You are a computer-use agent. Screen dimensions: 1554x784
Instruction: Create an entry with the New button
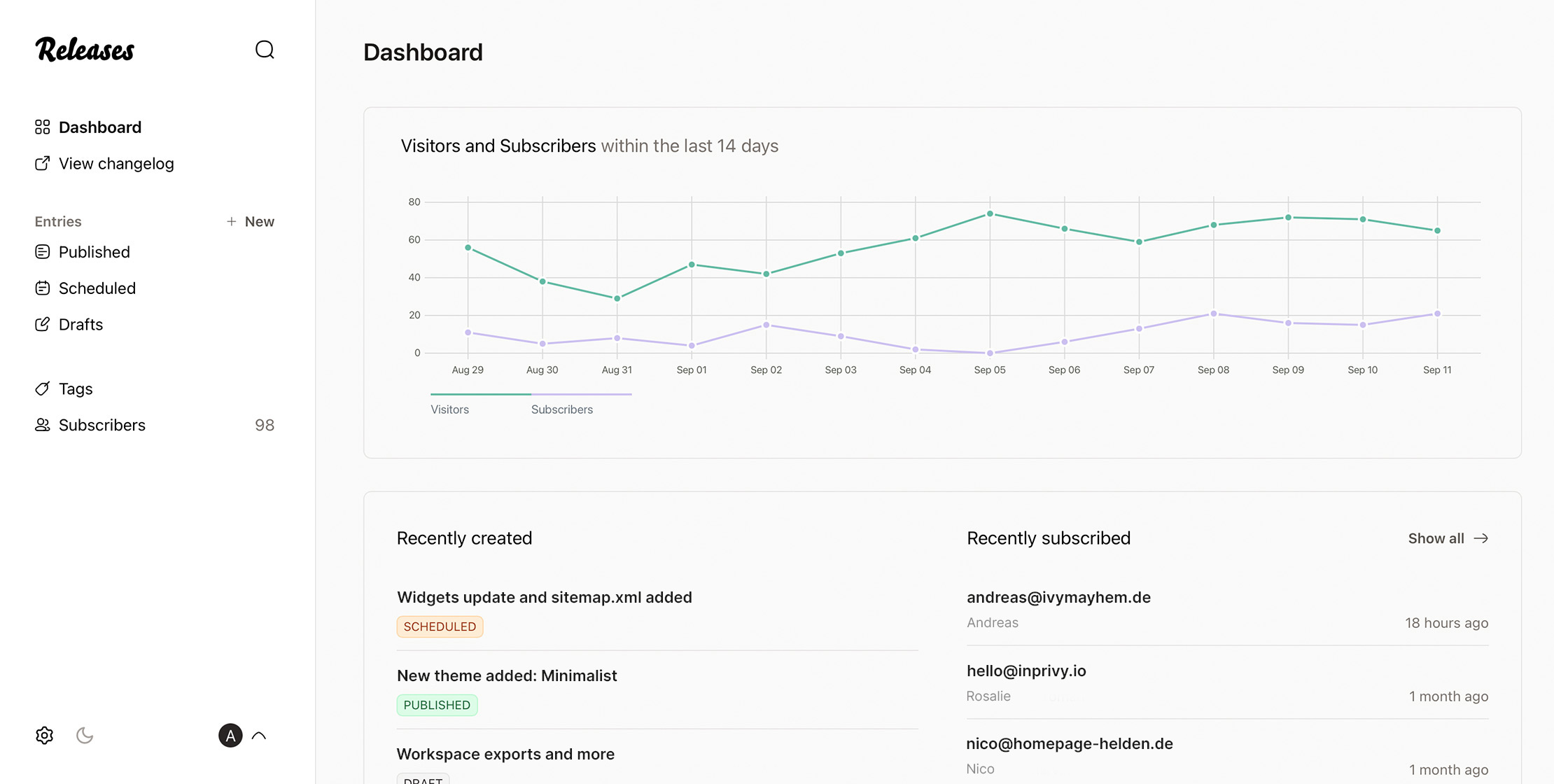click(250, 221)
